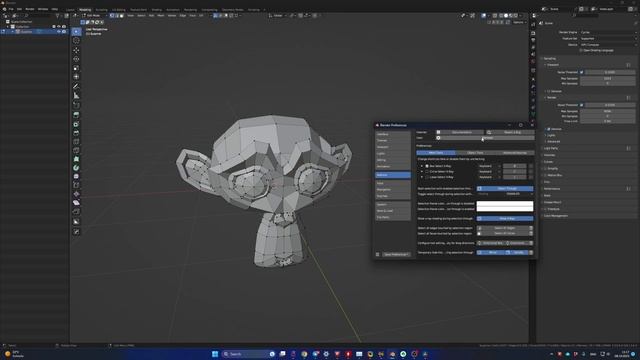Select the Annotate pencil tool
The image size is (640, 360).
tap(76, 86)
